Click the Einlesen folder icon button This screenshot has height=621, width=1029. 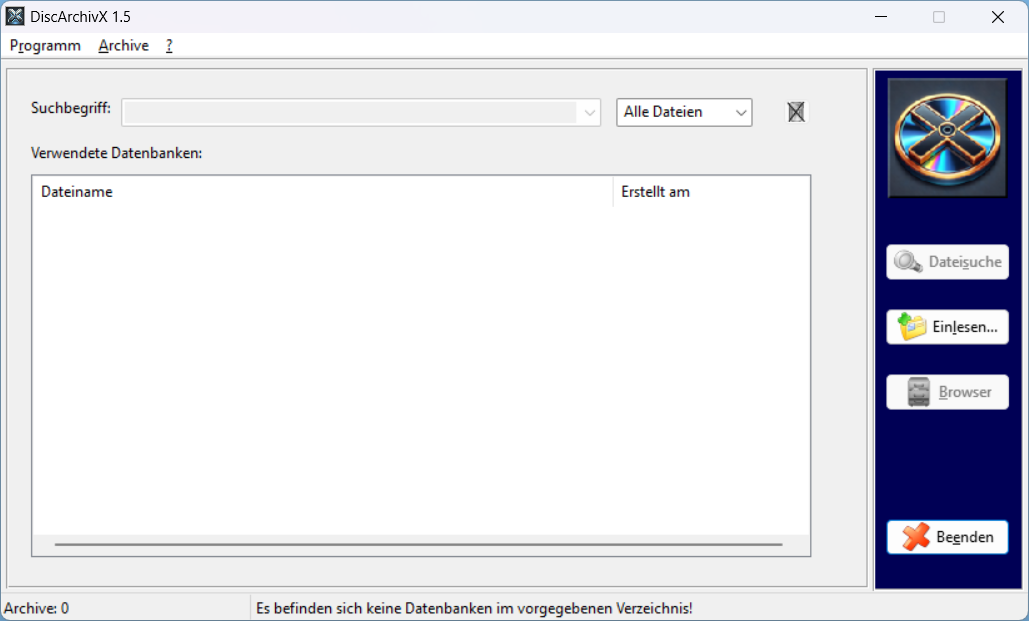(x=947, y=327)
